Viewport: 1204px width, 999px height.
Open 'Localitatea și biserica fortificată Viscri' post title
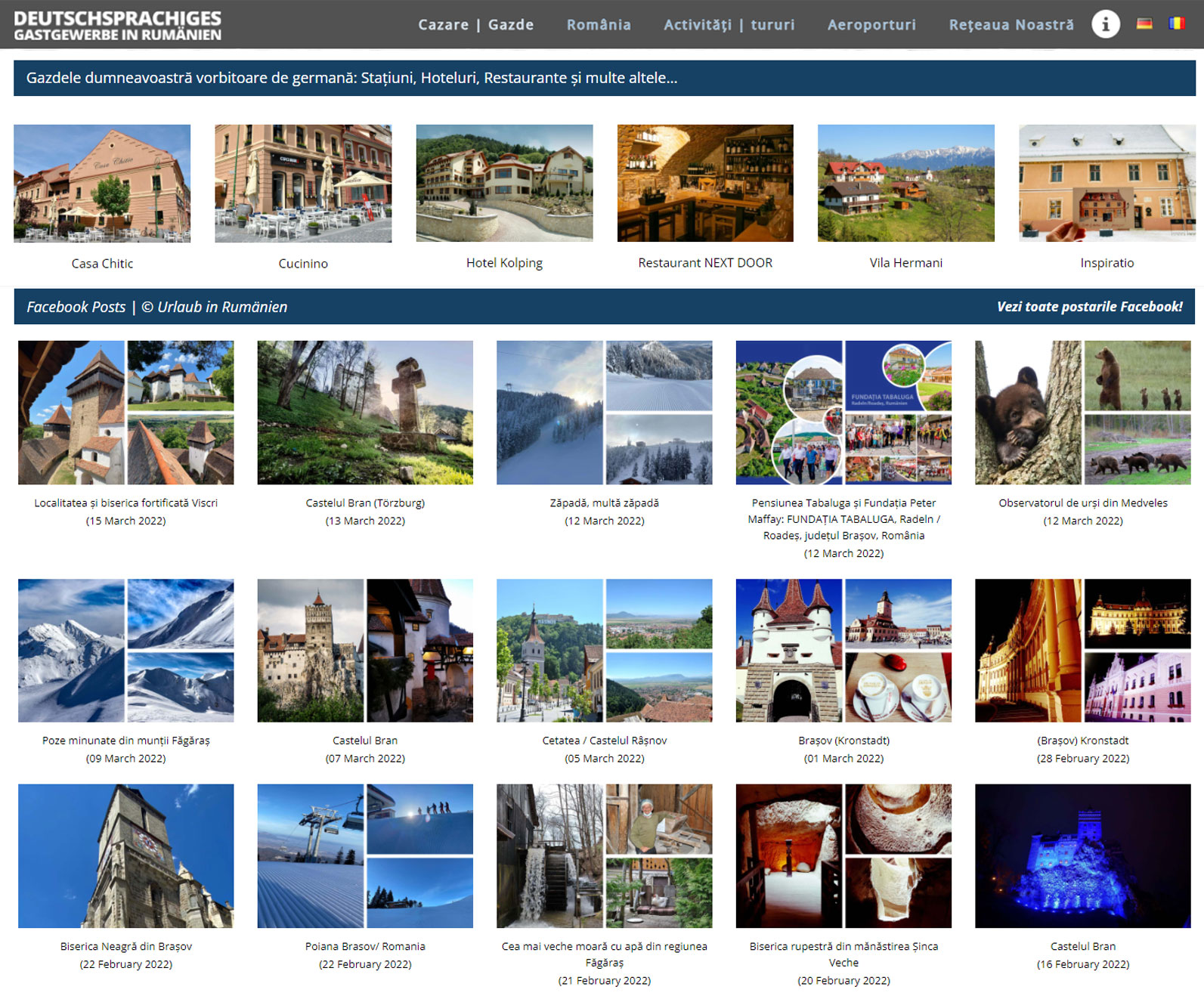point(125,503)
